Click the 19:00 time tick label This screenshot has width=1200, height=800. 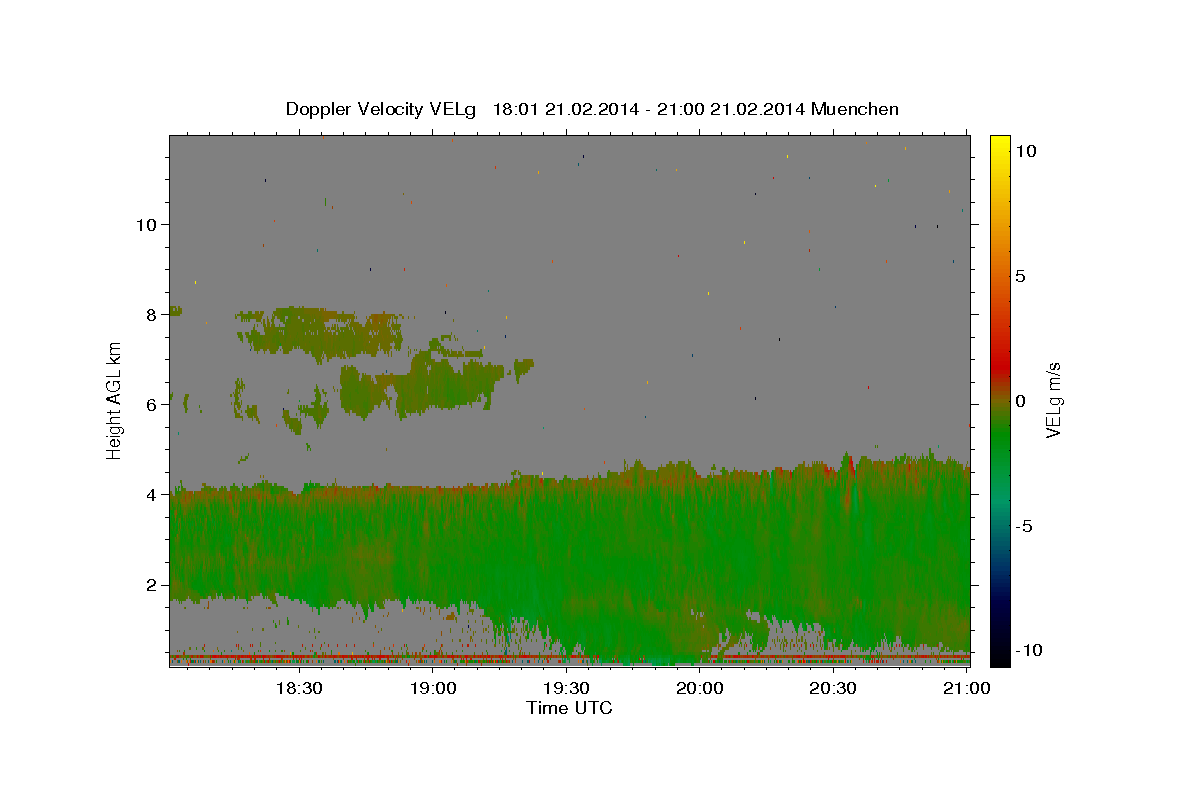(x=432, y=688)
